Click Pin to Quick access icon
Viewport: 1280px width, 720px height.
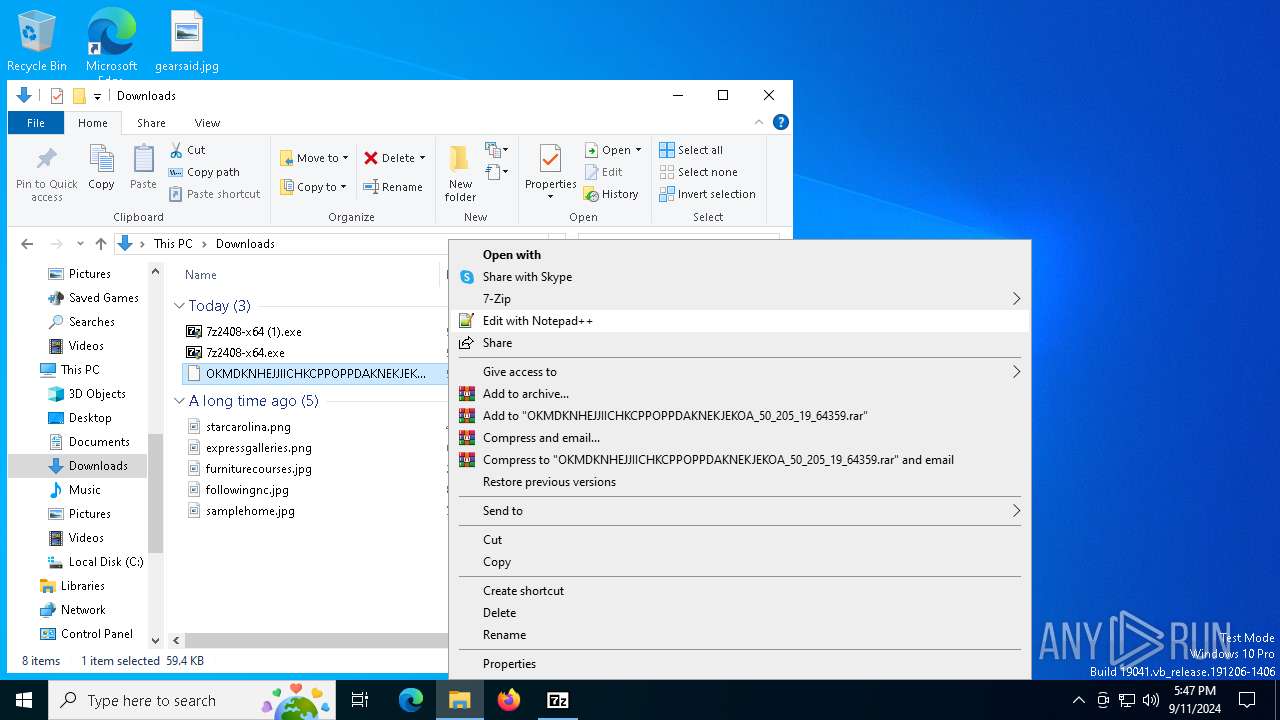click(46, 174)
